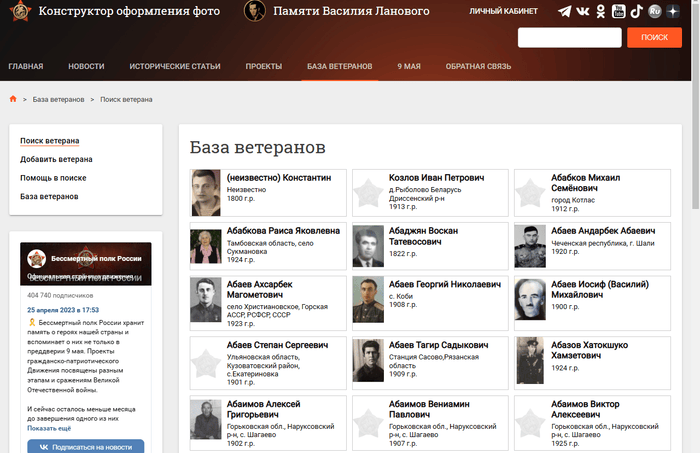Open Личный кабинет link

click(503, 11)
